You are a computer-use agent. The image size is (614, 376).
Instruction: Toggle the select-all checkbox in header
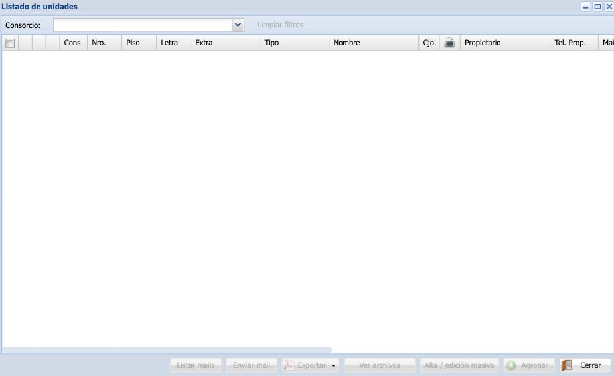coord(10,43)
